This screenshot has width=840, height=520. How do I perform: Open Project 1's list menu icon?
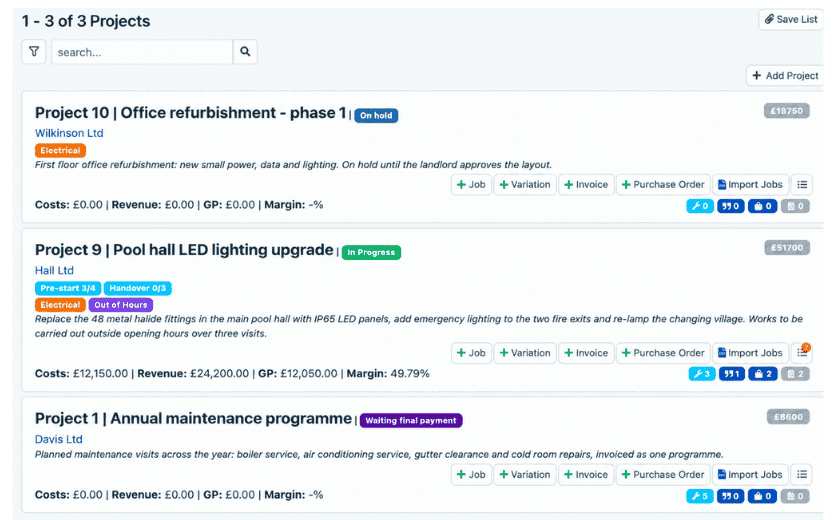click(802, 474)
